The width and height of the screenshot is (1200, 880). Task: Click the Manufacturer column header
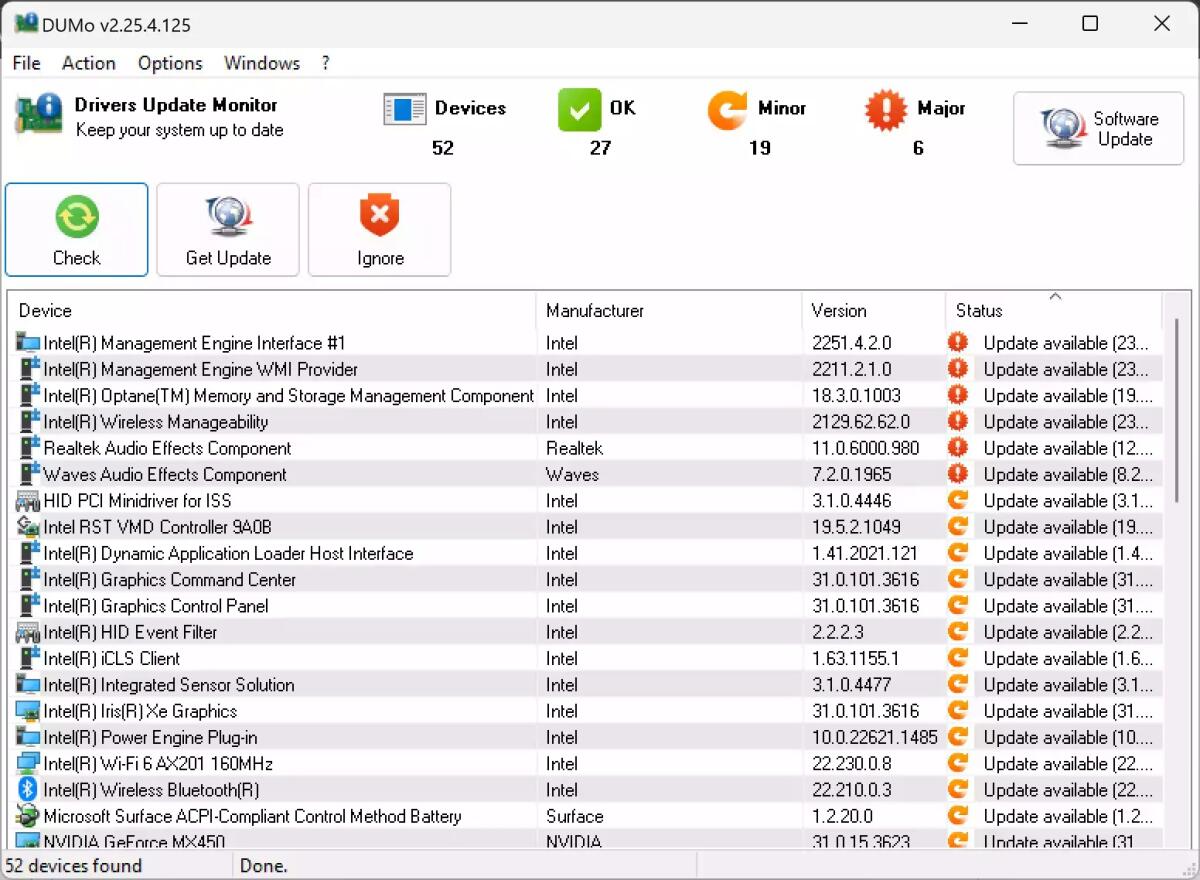[x=594, y=311]
